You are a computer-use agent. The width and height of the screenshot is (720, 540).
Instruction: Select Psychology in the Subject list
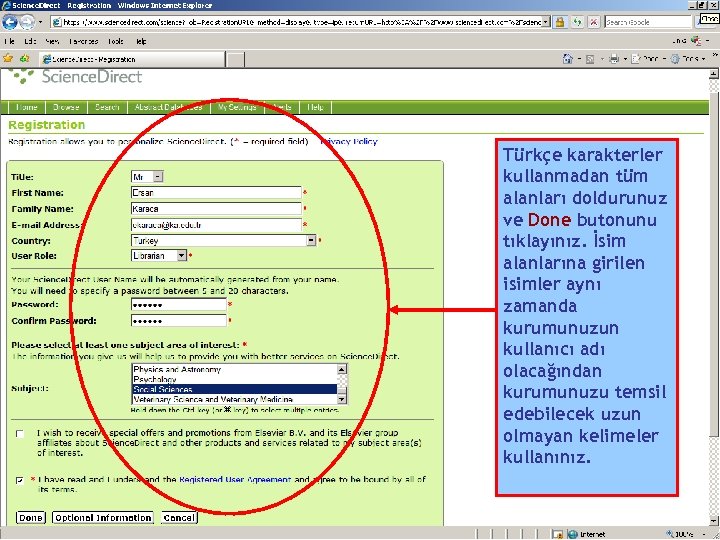[234, 379]
